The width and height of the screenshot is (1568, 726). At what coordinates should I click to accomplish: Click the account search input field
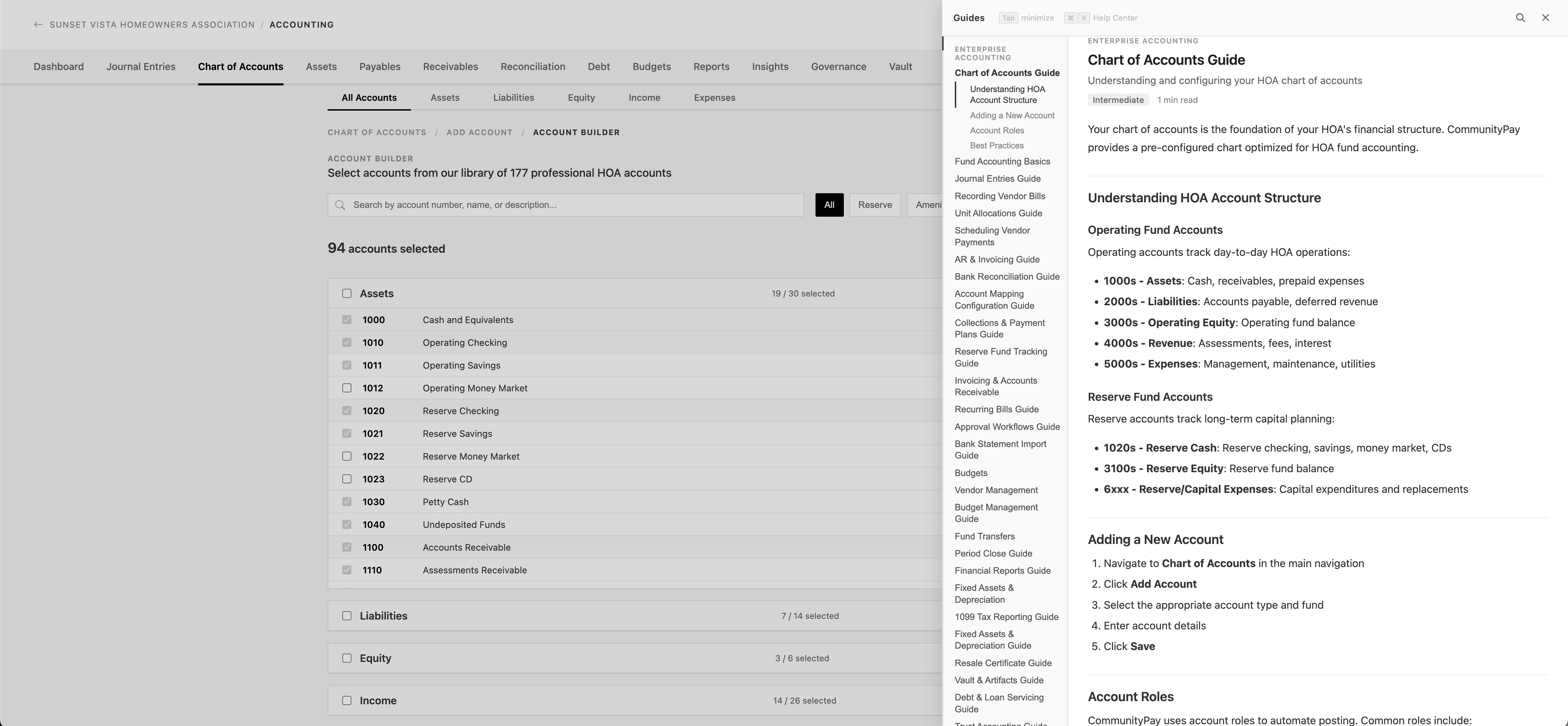tap(566, 204)
